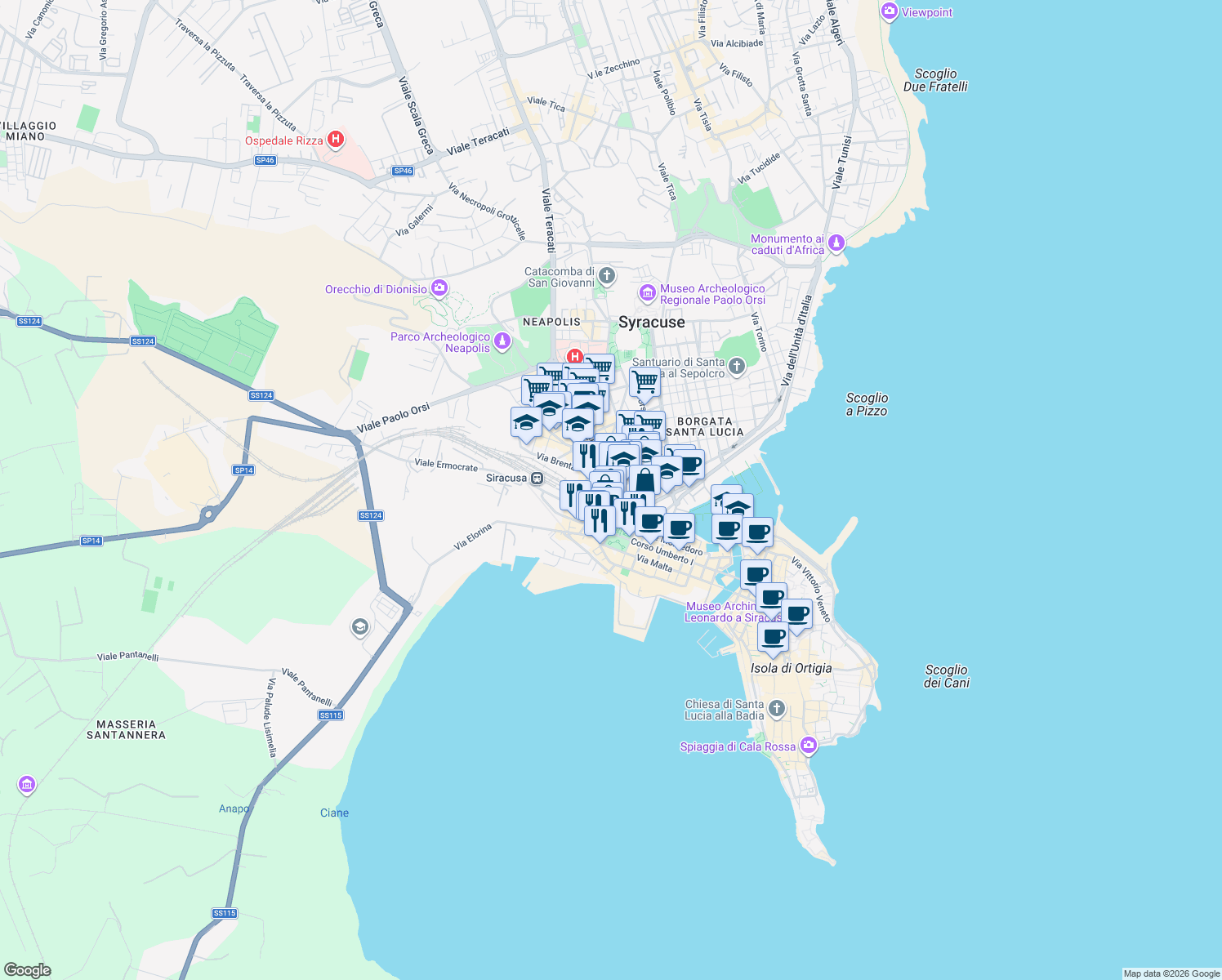This screenshot has width=1222, height=980.
Task: Open the Museo Archeologico Regionale Paolo Orsi marker
Action: 649,293
